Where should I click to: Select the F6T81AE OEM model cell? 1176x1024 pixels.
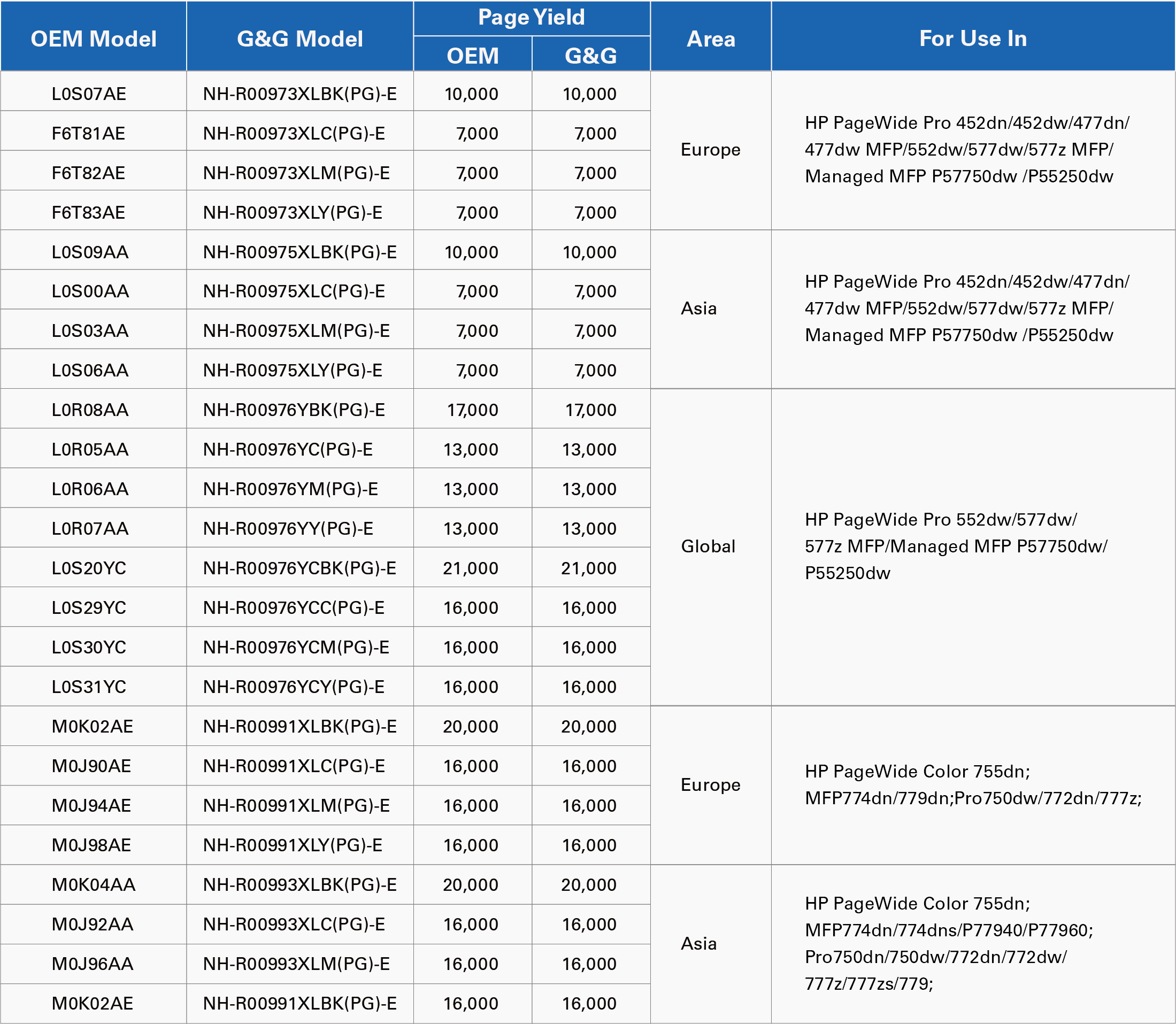tap(93, 131)
